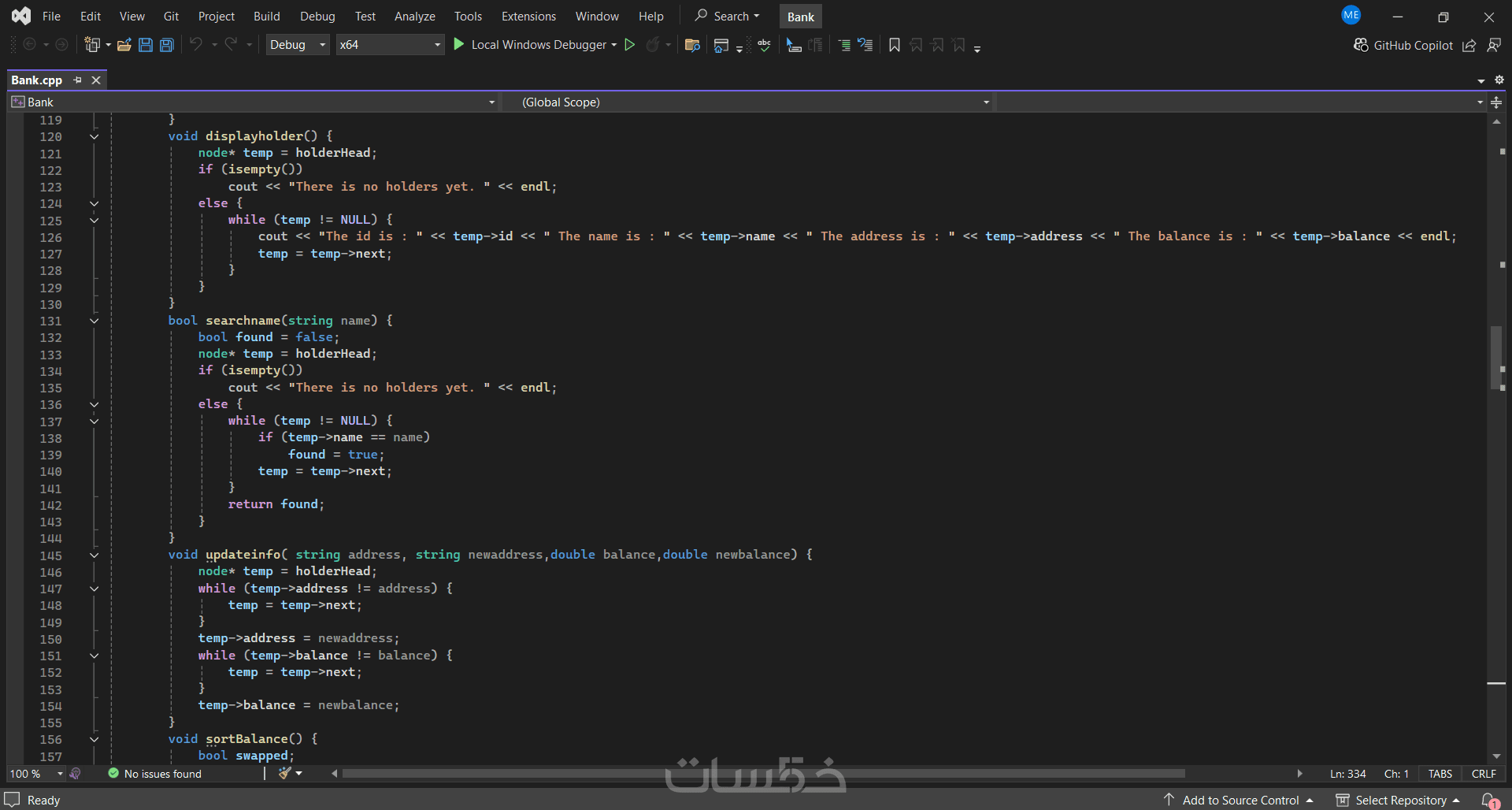Undo the last edit via toolbar icon
This screenshot has height=810, width=1512.
196,45
